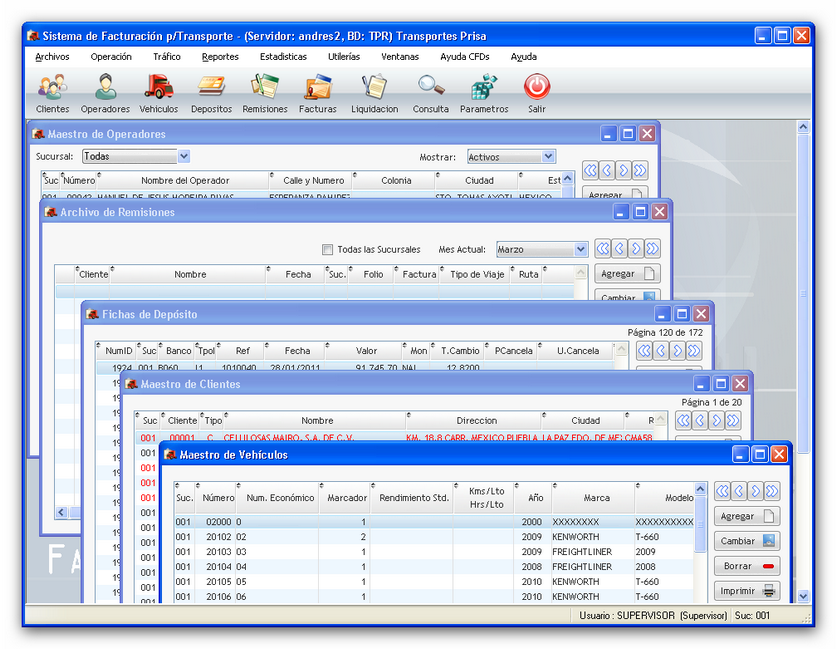Open the Facturas toolbar icon
Viewport: 837px width, 649px height.
click(318, 94)
